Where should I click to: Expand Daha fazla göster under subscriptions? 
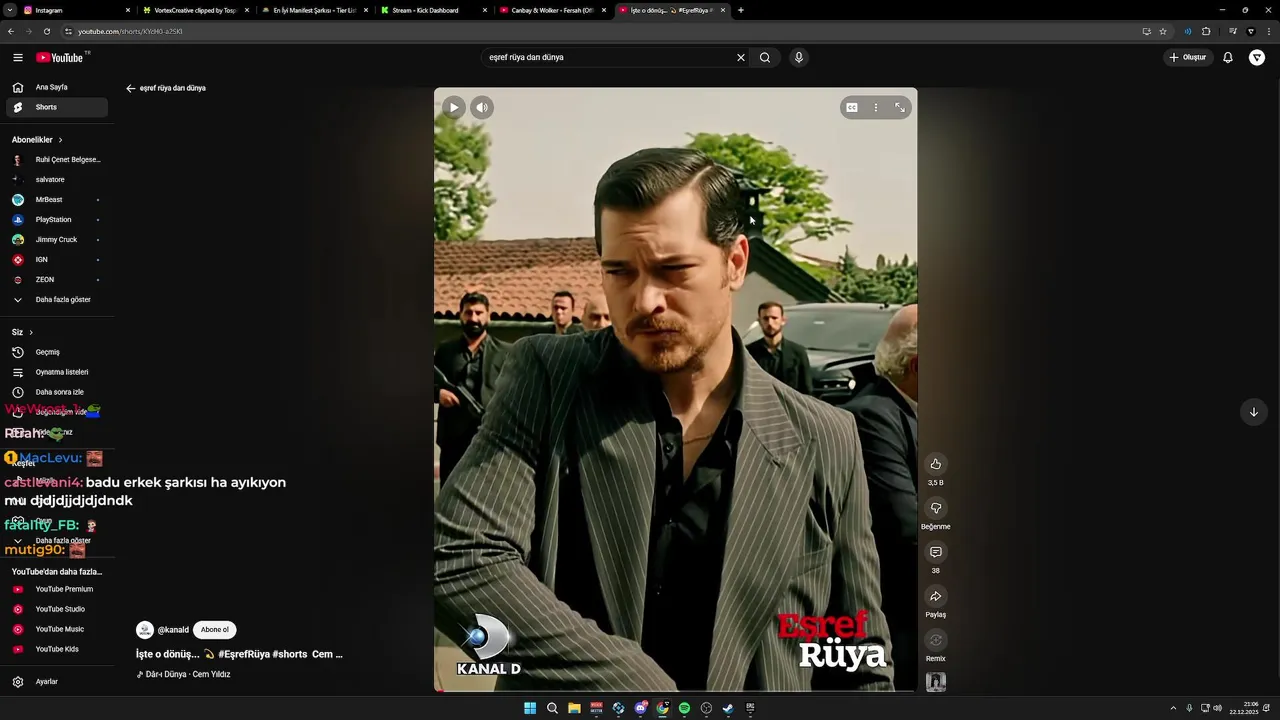coord(57,300)
